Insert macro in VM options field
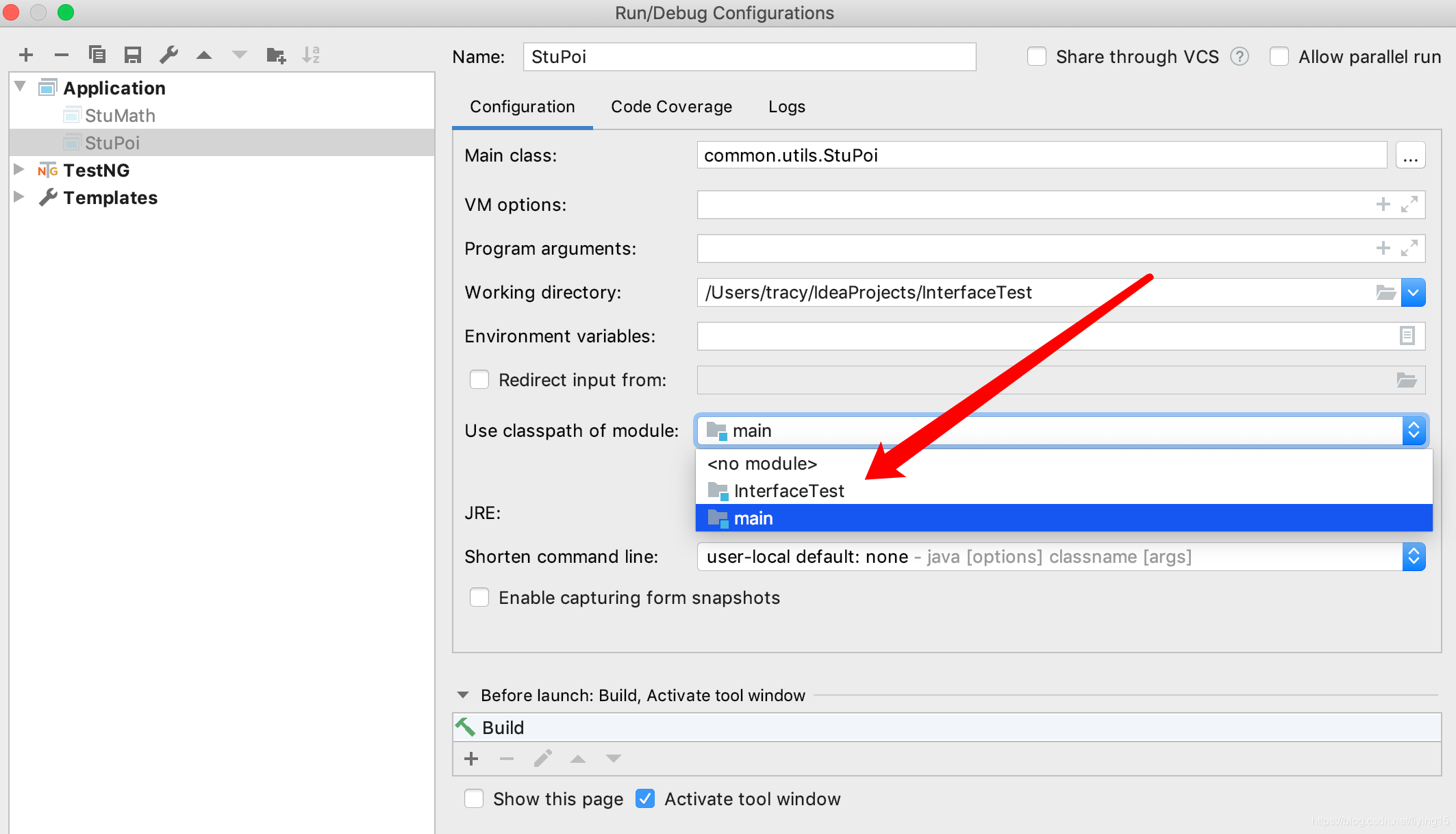Image resolution: width=1456 pixels, height=834 pixels. [x=1383, y=205]
